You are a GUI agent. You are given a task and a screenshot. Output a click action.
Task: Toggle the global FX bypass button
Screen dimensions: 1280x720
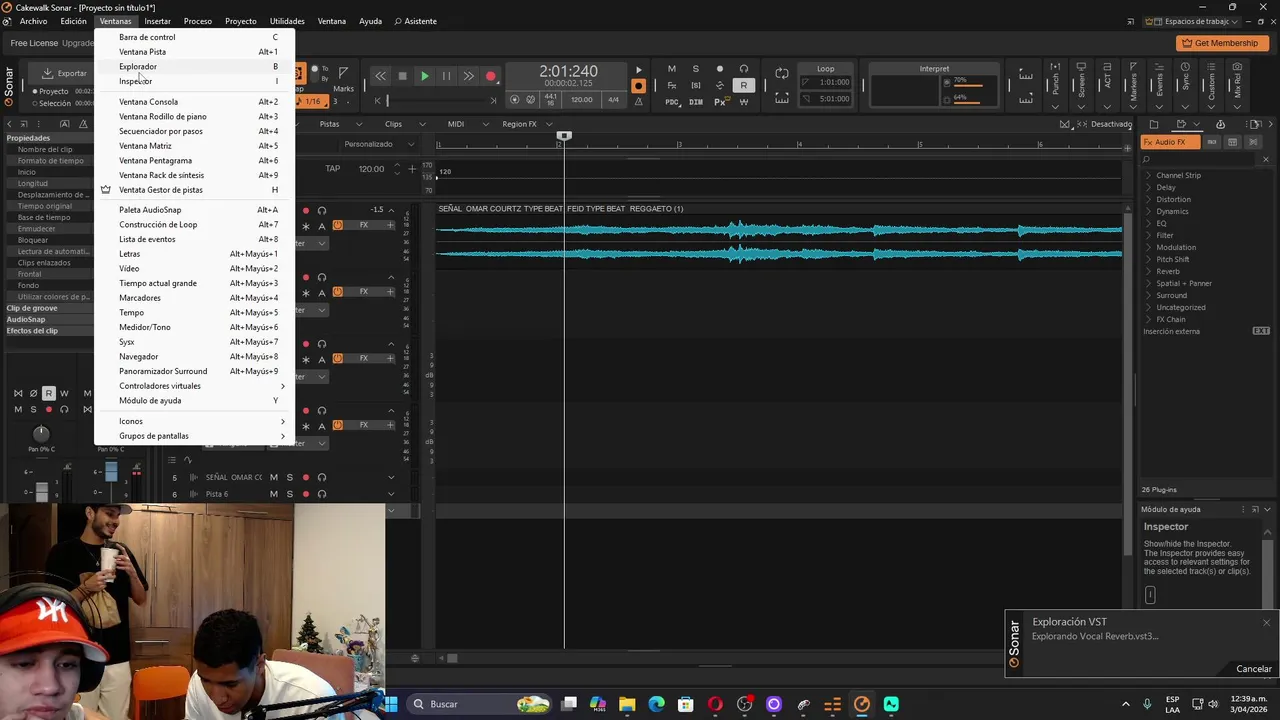coord(672,86)
